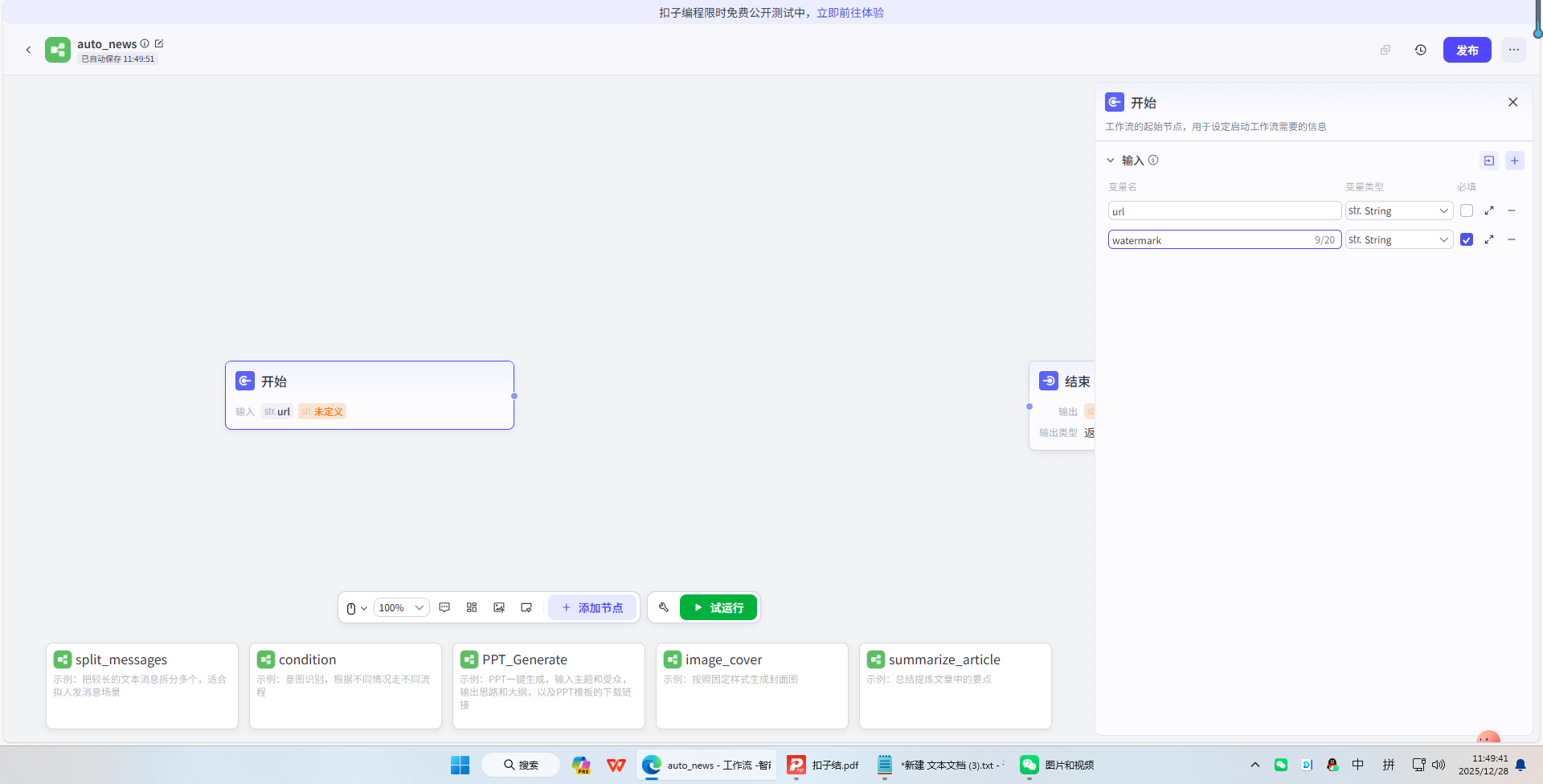Click the canvas screenshot toolbar icon
The width and height of the screenshot is (1543, 784).
point(526,607)
